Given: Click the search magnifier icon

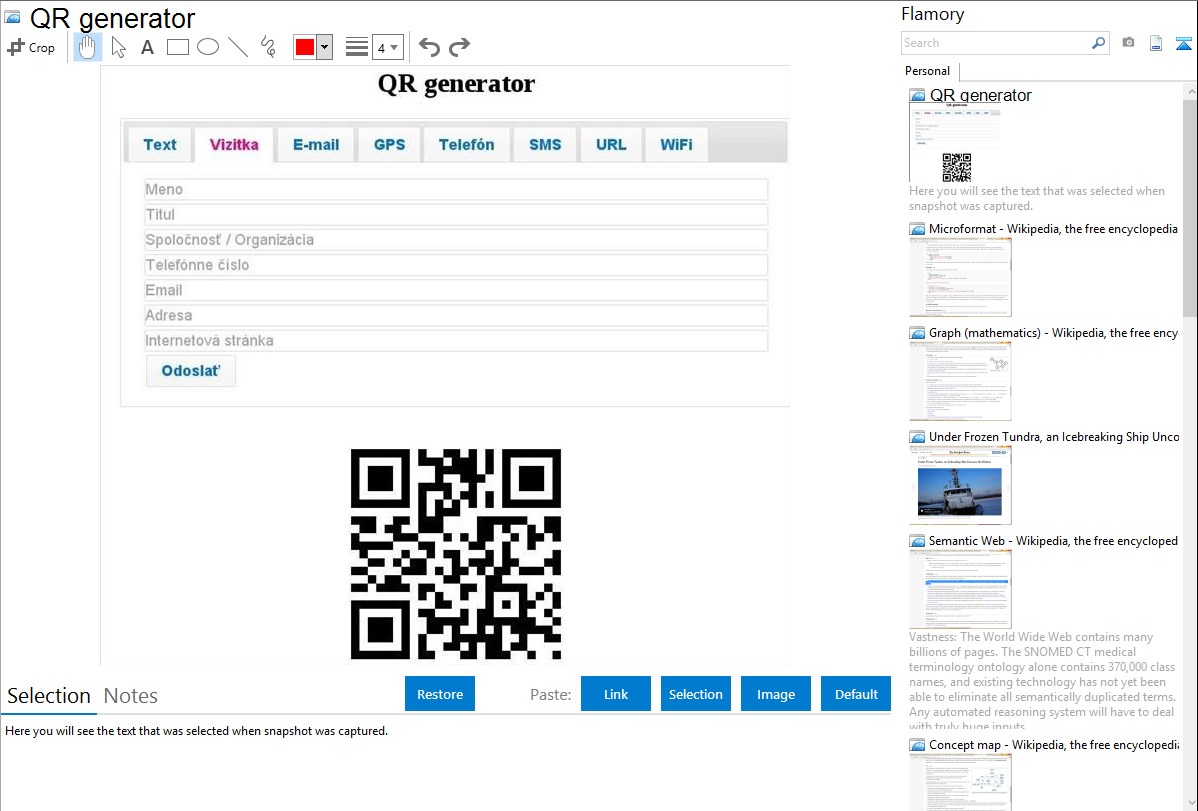Looking at the screenshot, I should (x=1098, y=43).
